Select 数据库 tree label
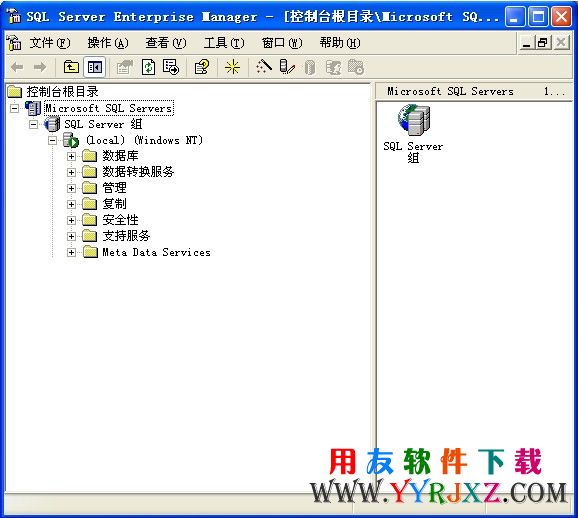Viewport: 578px width, 518px height. pos(120,156)
